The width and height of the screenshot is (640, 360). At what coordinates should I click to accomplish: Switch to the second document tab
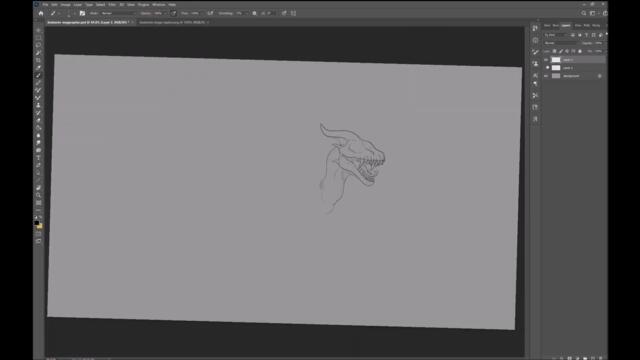click(x=172, y=22)
